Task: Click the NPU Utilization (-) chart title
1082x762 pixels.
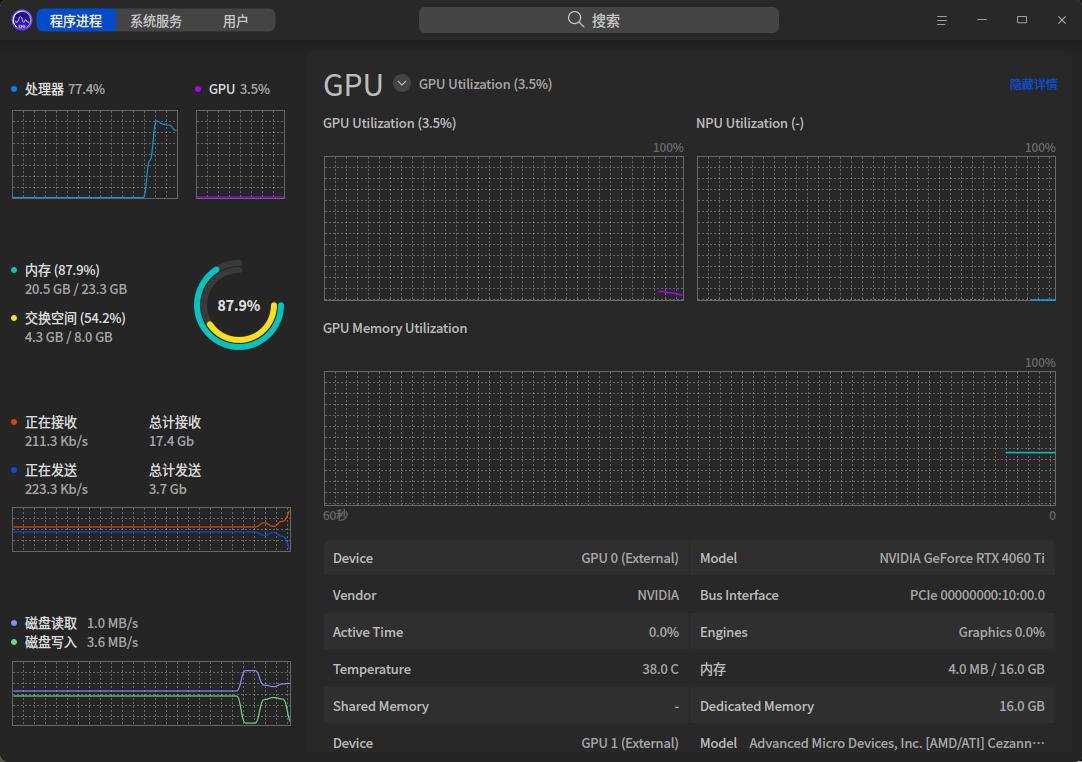Action: tap(749, 124)
